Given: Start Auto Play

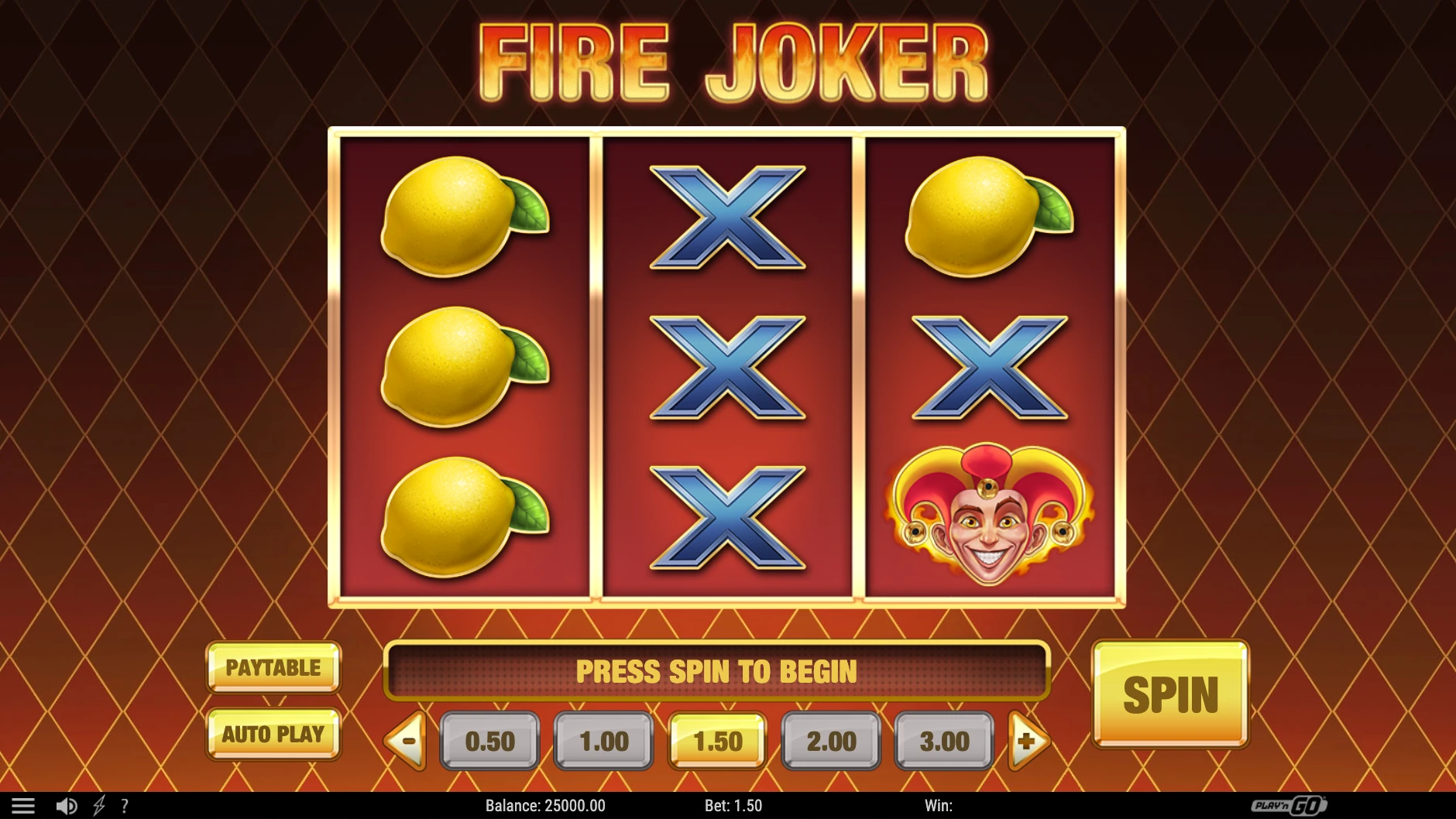Looking at the screenshot, I should [273, 734].
